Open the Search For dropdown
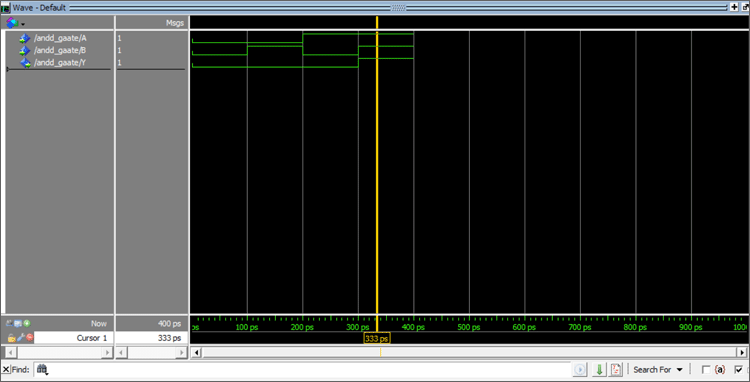This screenshot has width=750, height=382. coord(658,370)
